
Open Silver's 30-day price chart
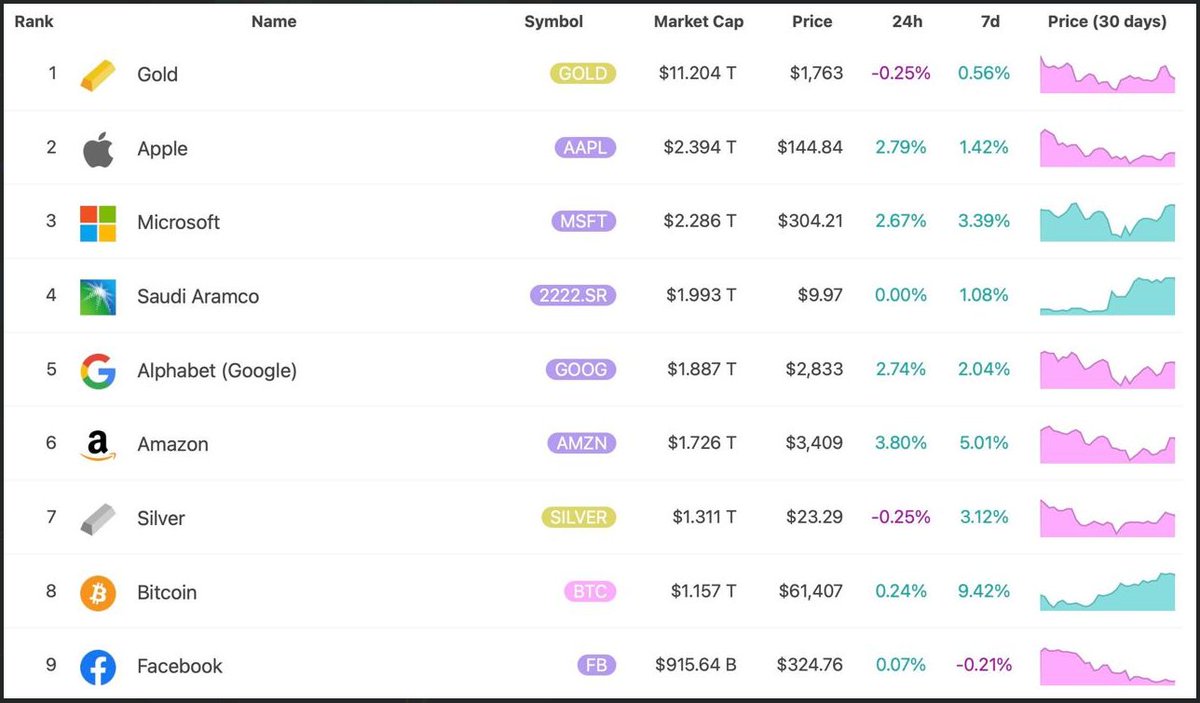pos(1108,518)
